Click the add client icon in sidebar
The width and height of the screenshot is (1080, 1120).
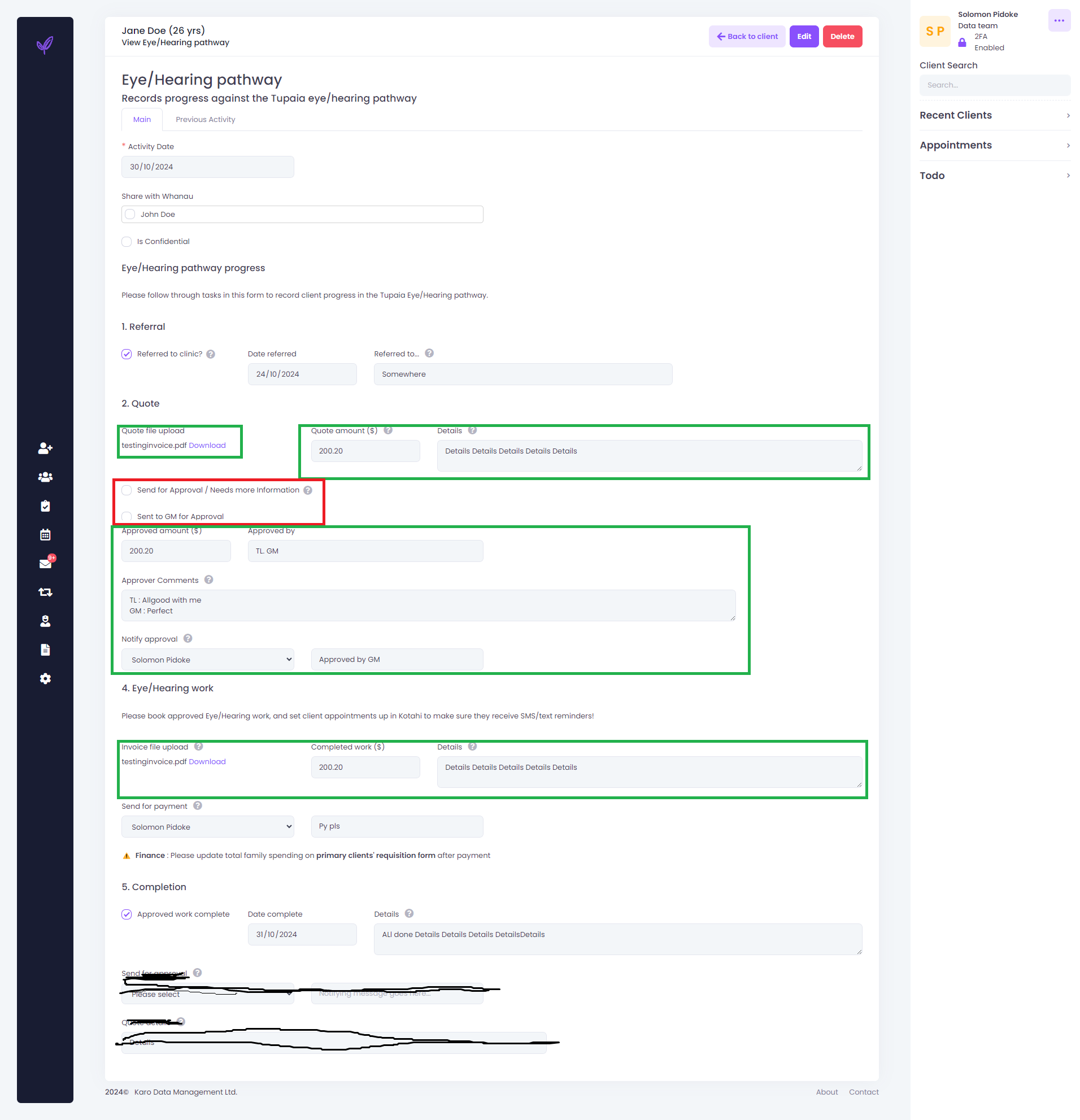(x=45, y=448)
